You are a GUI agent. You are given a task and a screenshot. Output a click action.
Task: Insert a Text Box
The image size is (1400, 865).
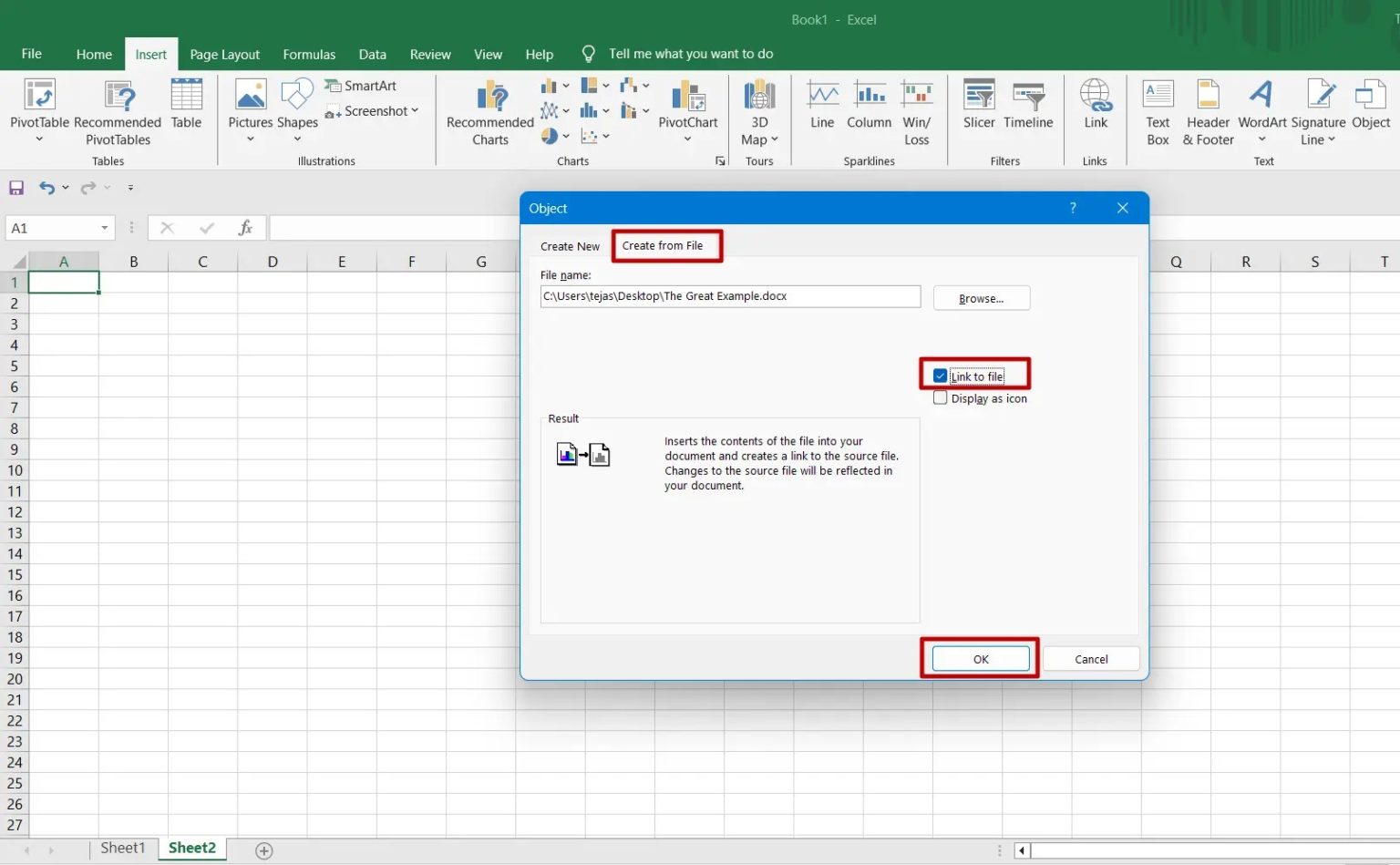pos(1157,109)
